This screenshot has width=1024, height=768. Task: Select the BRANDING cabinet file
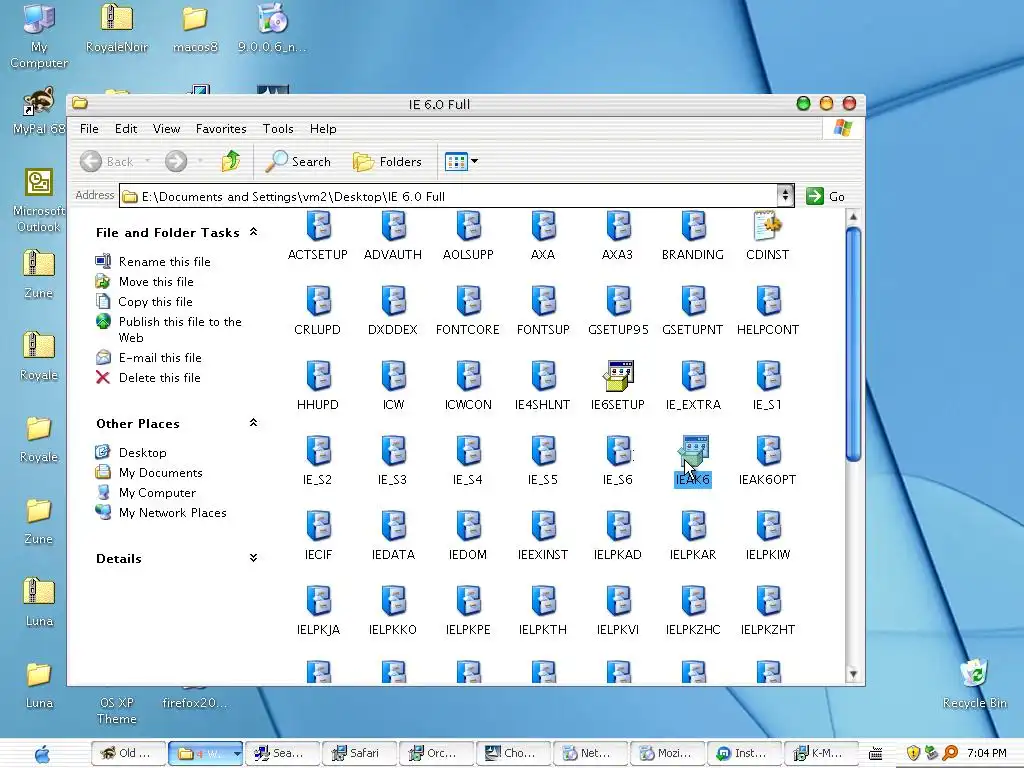tap(693, 236)
